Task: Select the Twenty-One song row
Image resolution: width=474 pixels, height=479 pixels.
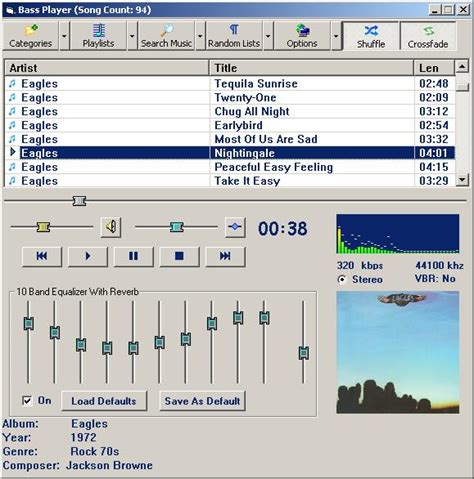Action: click(x=230, y=97)
